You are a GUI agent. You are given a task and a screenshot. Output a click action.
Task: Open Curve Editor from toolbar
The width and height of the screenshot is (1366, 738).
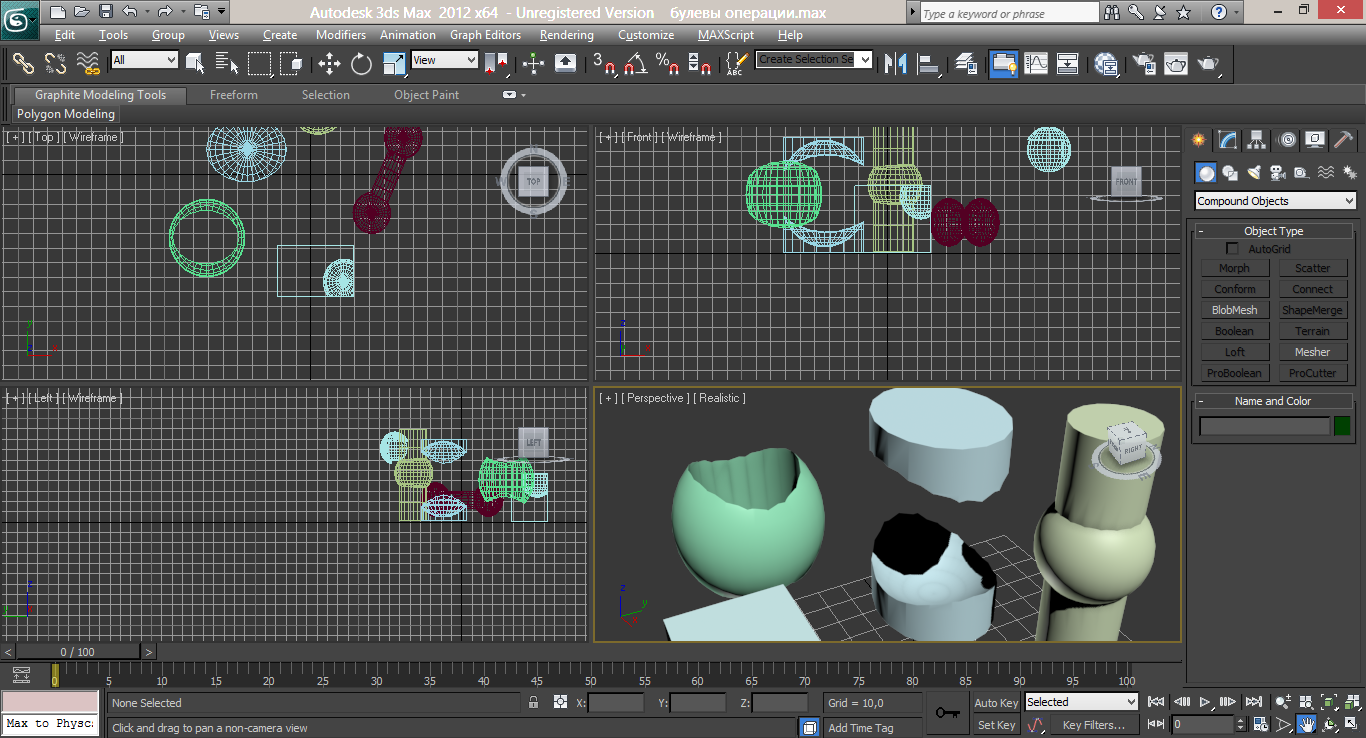[x=1036, y=64]
